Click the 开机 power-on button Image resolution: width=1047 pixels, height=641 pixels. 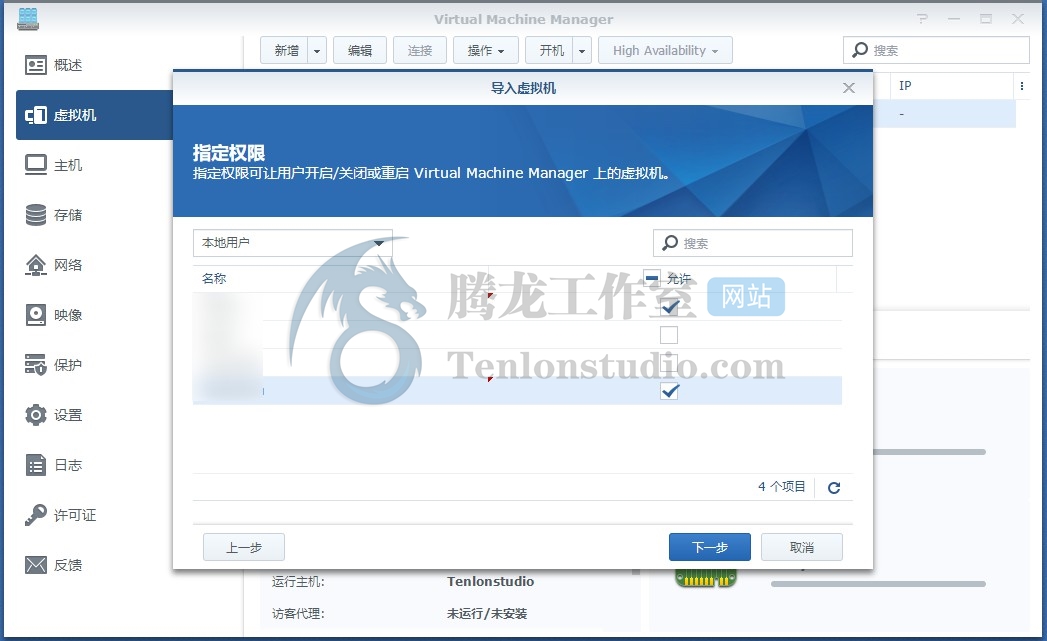click(552, 50)
